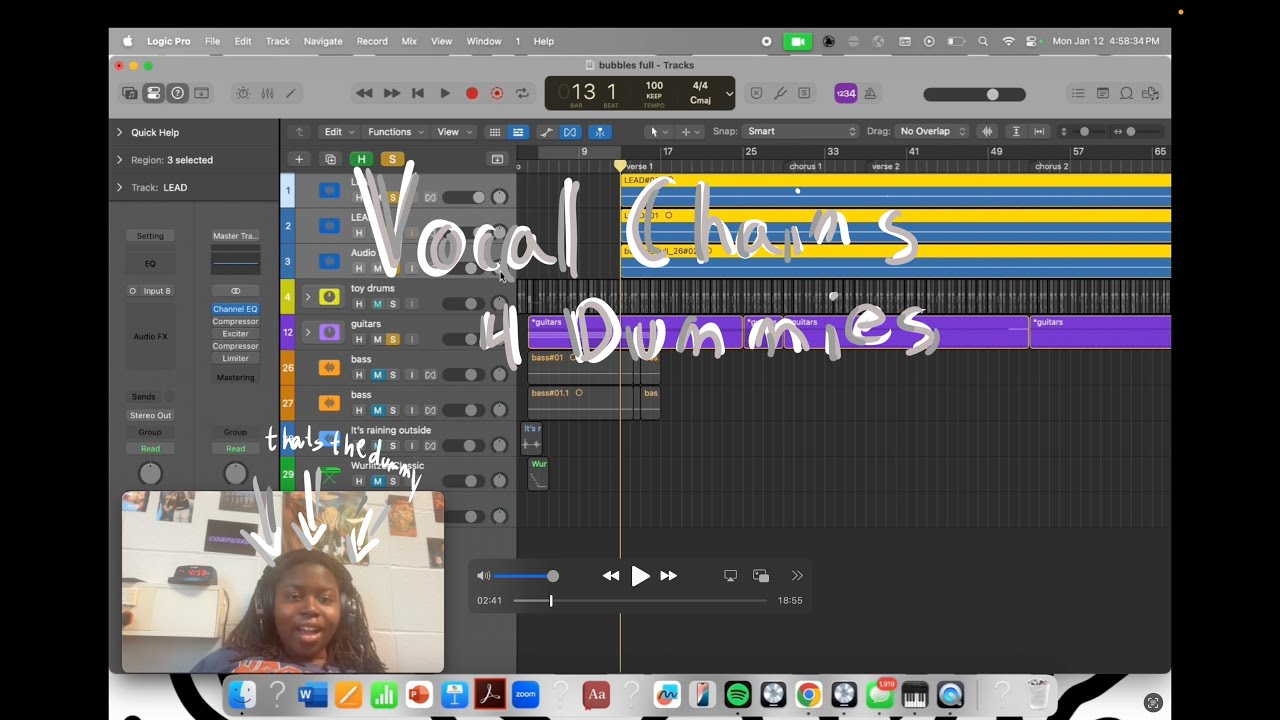Solo the guitars track

click(392, 340)
